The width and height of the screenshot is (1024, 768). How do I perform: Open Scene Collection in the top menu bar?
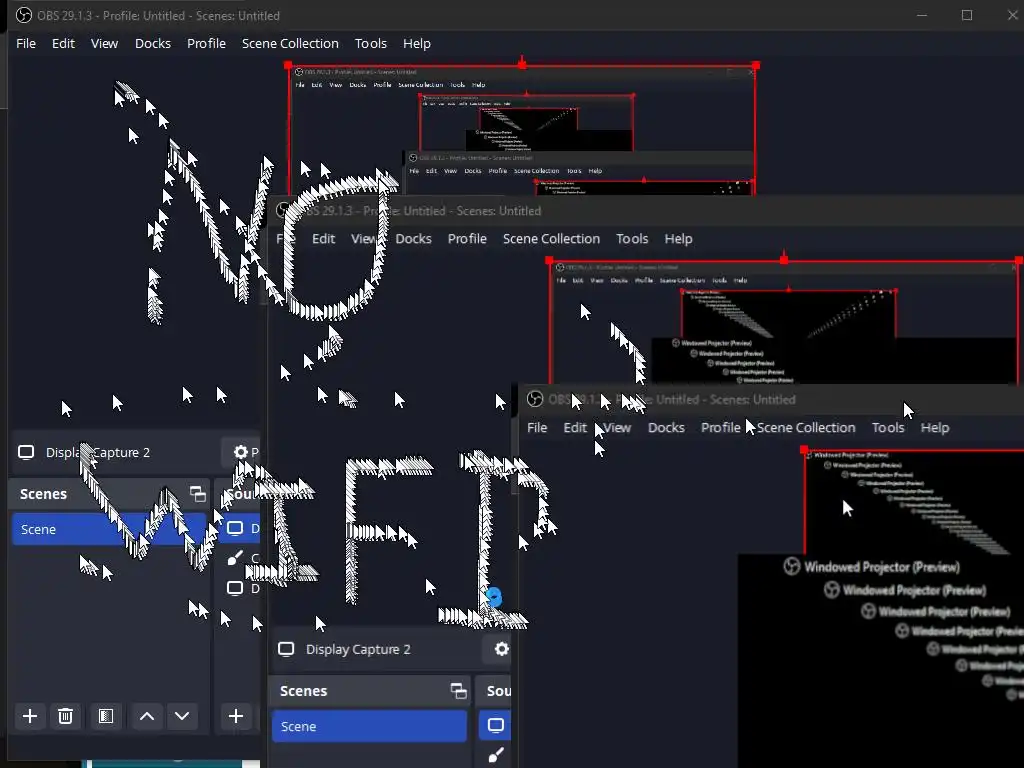tap(290, 43)
